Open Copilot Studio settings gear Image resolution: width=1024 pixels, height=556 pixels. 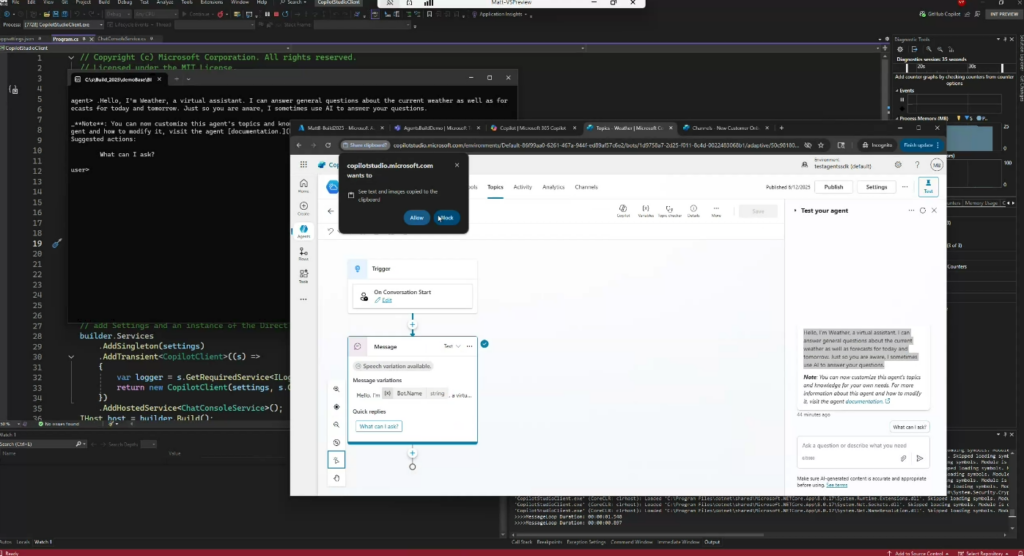coord(898,165)
